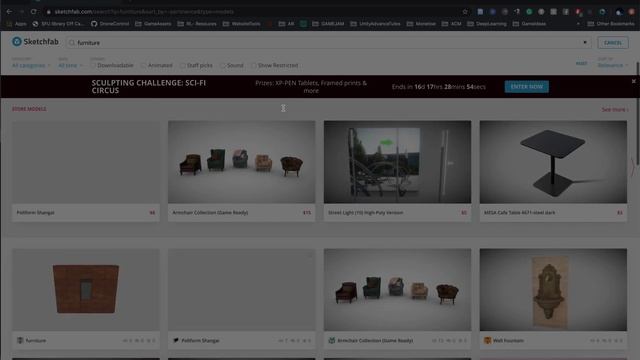Click the Wall Fountain model title
The width and height of the screenshot is (640, 360).
(508, 340)
